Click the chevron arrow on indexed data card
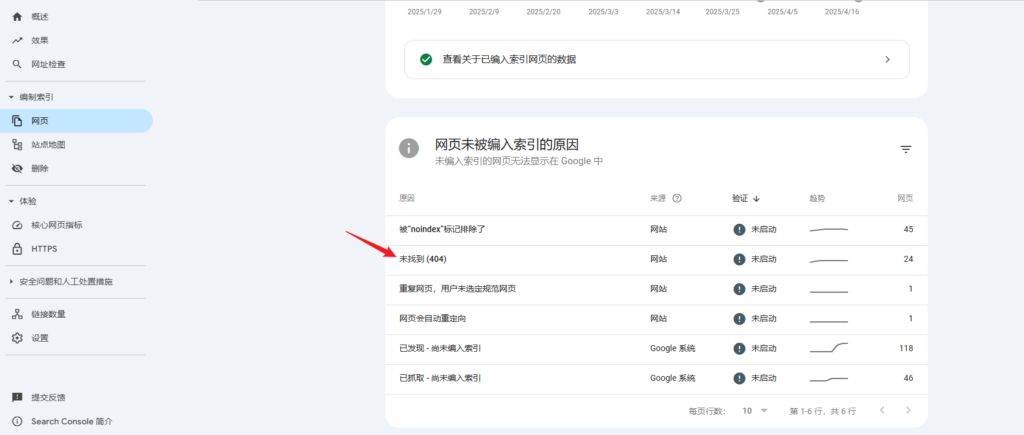The height and width of the screenshot is (435, 1024). (x=887, y=59)
